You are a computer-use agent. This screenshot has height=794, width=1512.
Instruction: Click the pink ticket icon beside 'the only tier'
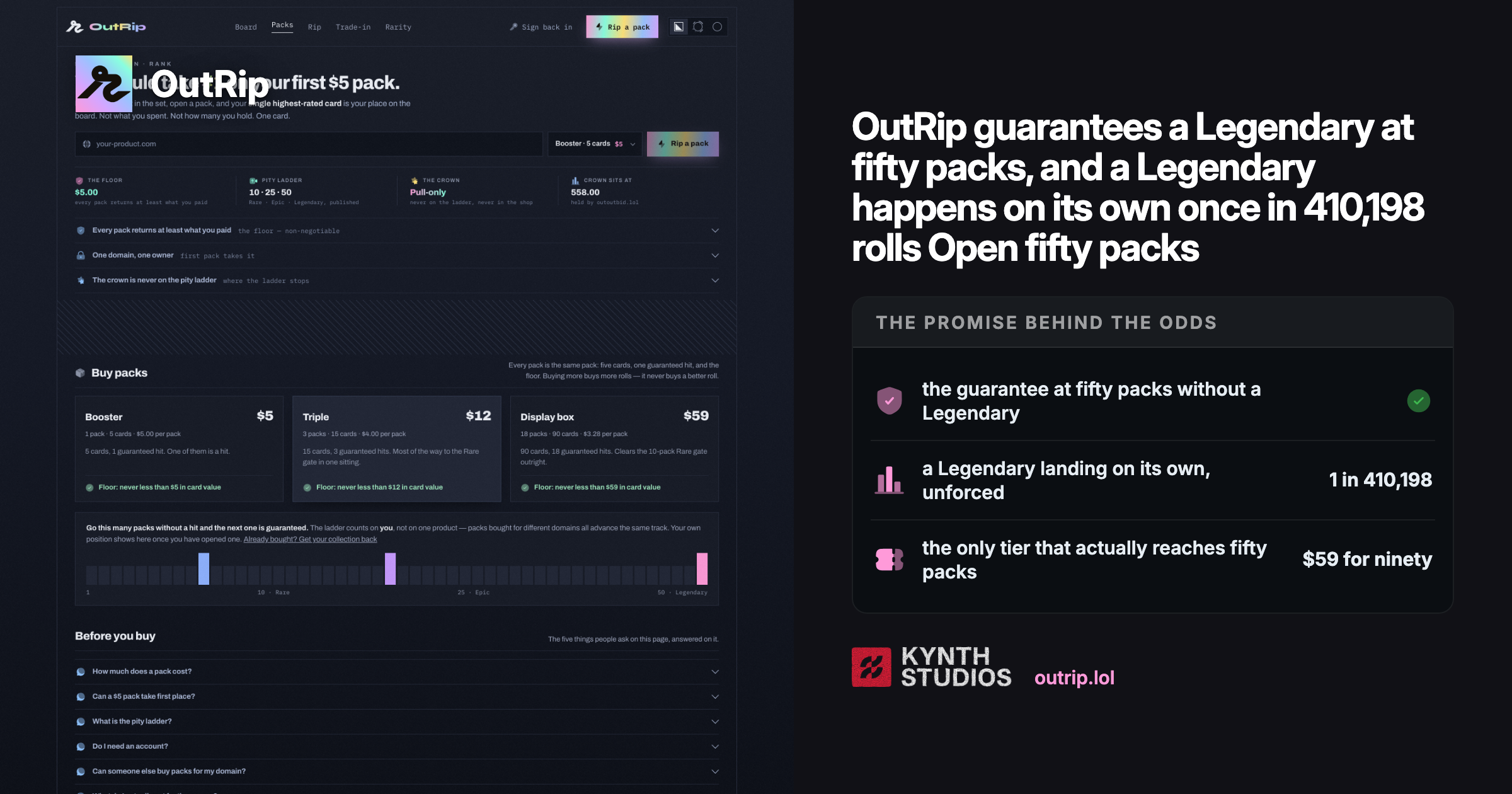[890, 560]
